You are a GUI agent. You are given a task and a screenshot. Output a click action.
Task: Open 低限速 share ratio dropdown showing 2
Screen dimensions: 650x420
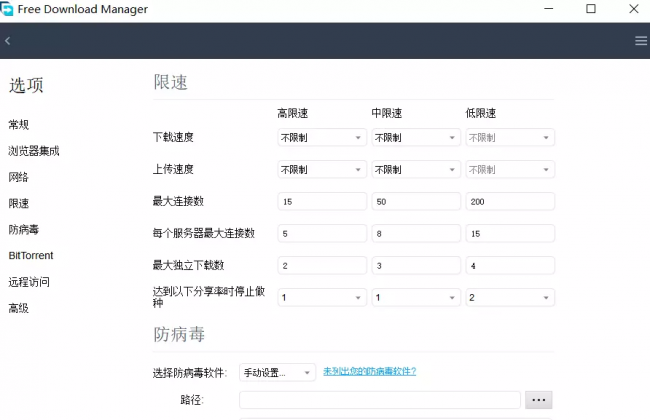510,297
